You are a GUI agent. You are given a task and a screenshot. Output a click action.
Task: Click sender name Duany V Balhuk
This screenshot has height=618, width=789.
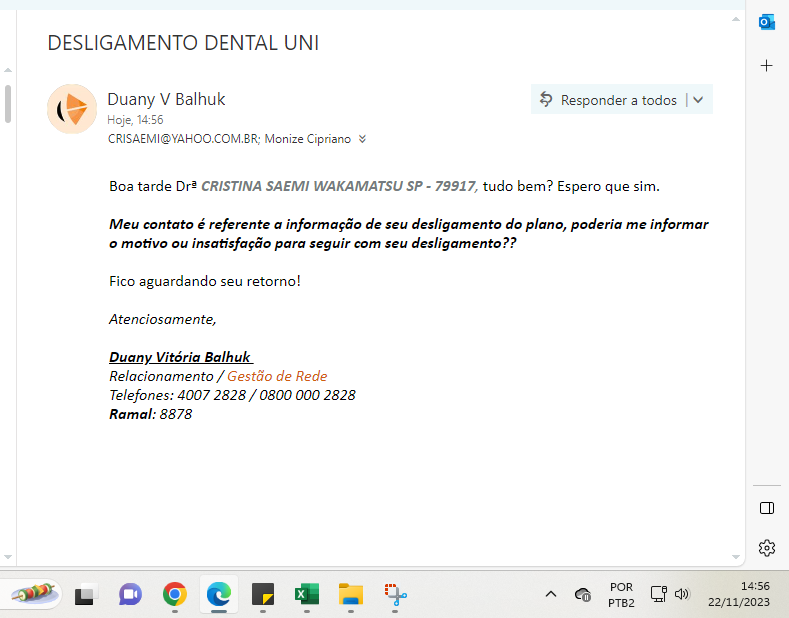[x=166, y=99]
